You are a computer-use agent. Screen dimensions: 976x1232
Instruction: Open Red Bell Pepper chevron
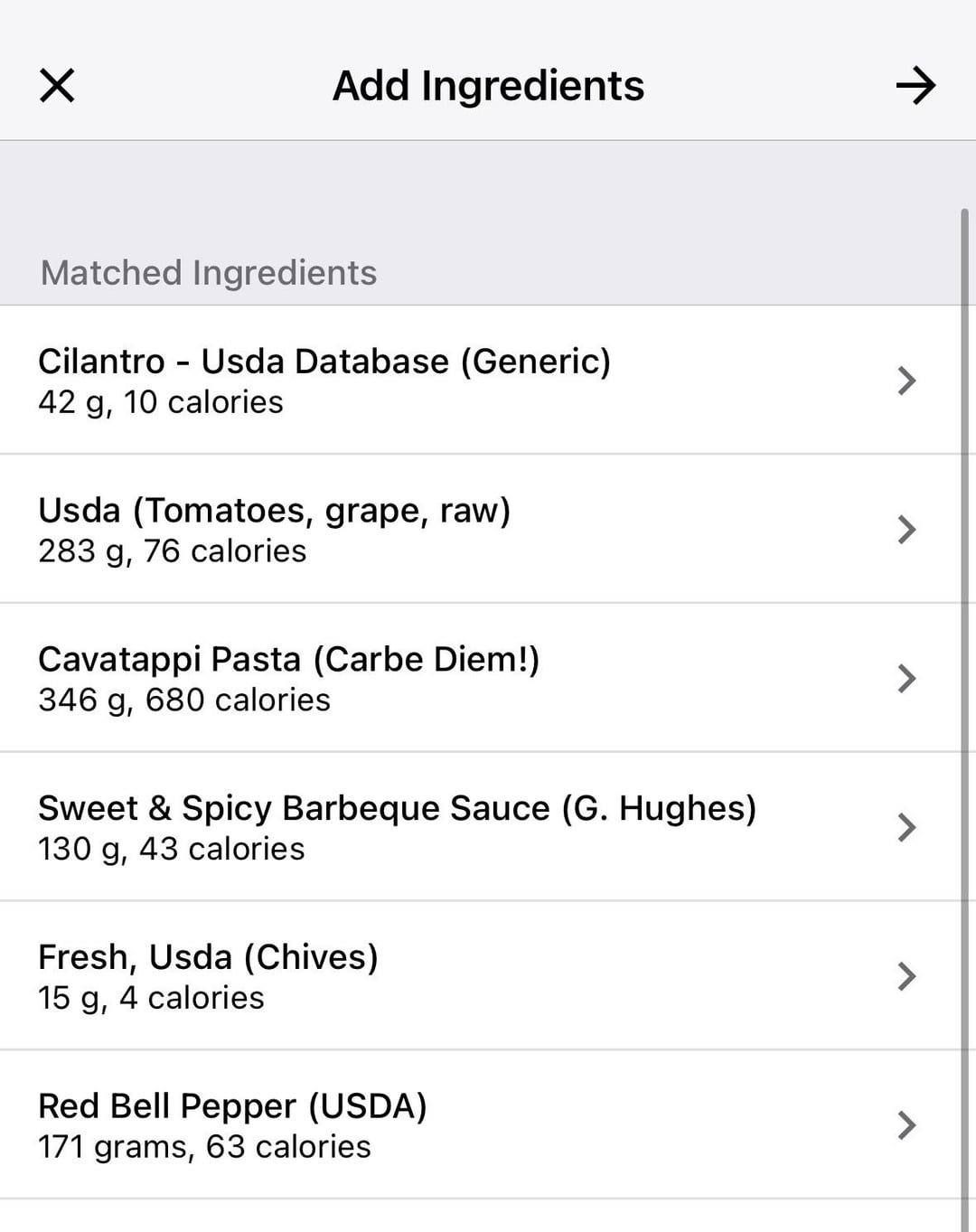tap(906, 1125)
